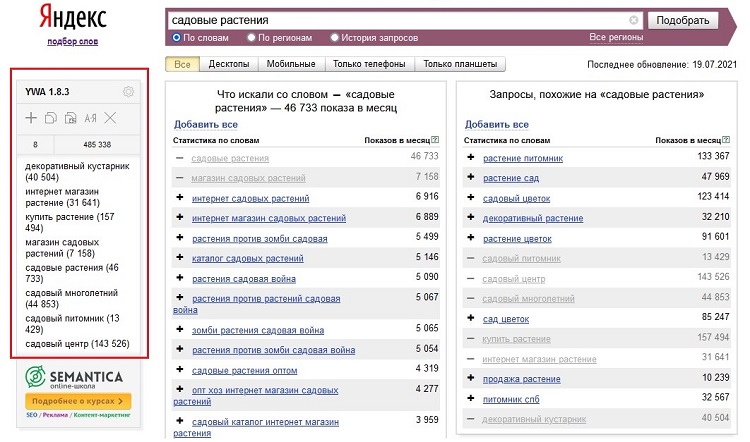Clear YWA list with the X icon
This screenshot has width=750, height=442.
coord(110,119)
